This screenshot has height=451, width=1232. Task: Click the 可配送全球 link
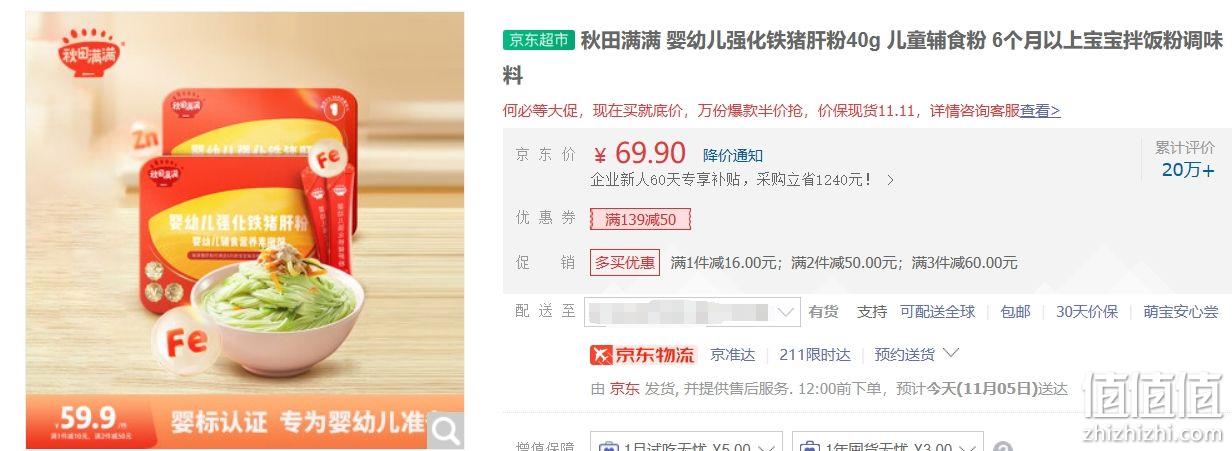pos(937,311)
